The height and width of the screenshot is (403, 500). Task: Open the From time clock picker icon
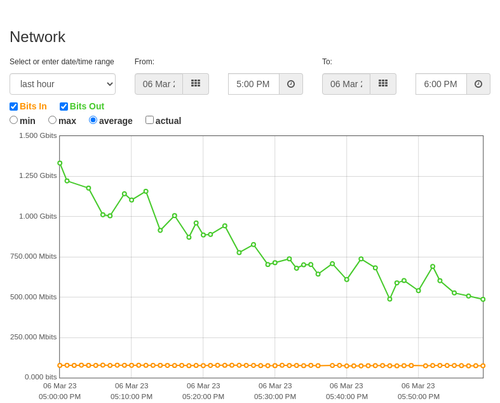point(291,84)
